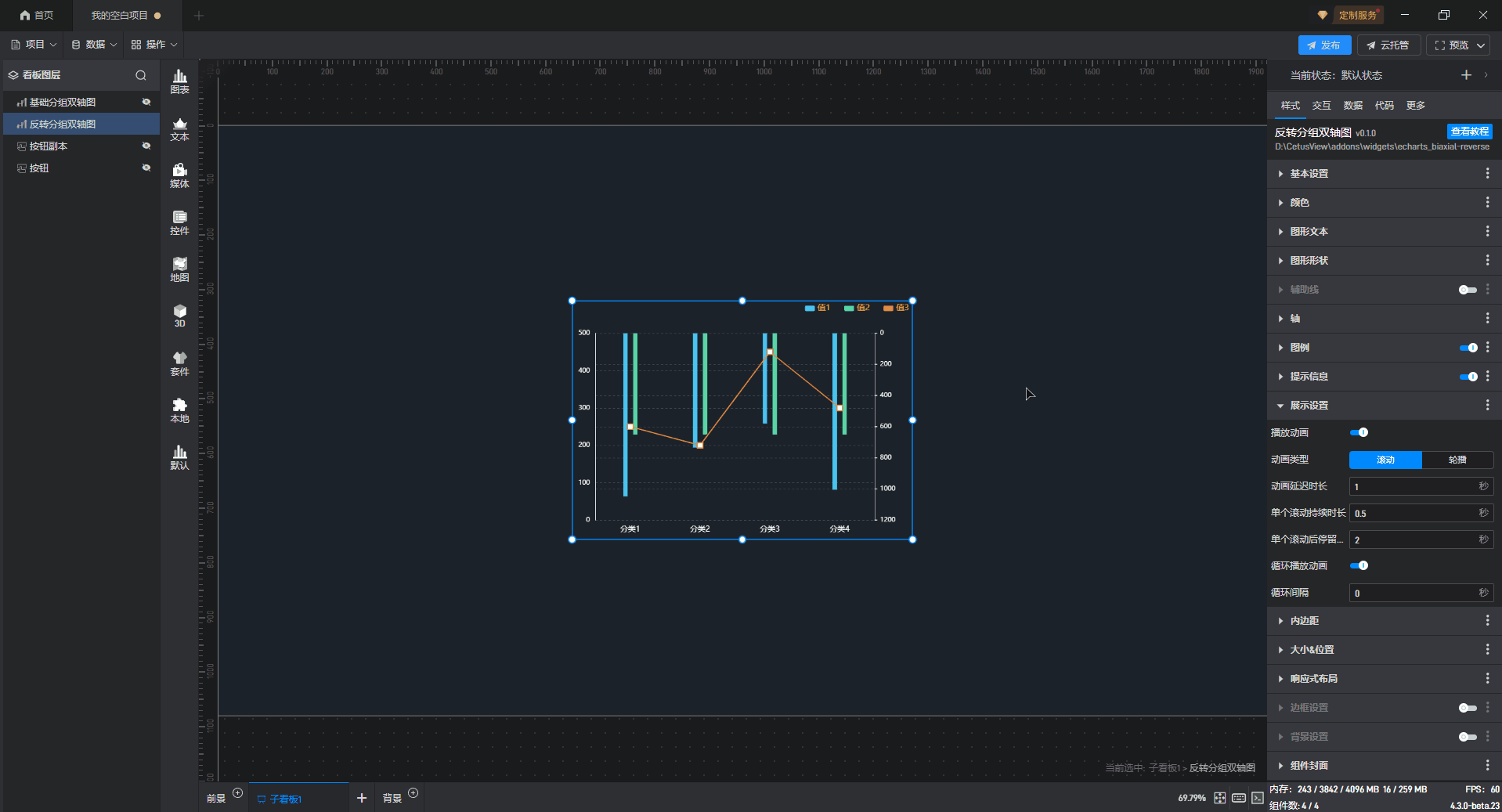1502x812 pixels.
Task: Open the 图表 chart components icon
Action: point(179,81)
